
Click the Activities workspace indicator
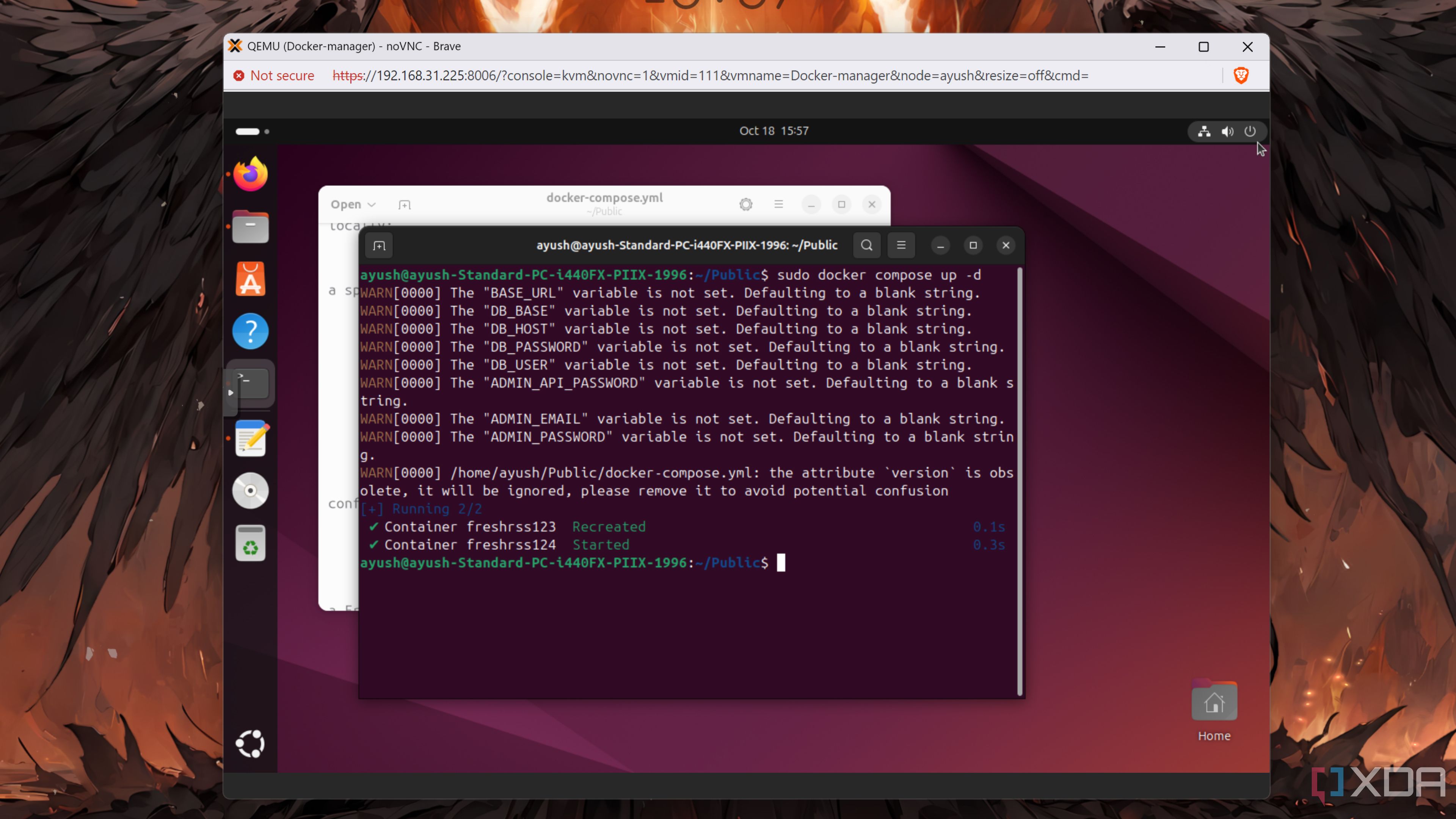point(252,131)
